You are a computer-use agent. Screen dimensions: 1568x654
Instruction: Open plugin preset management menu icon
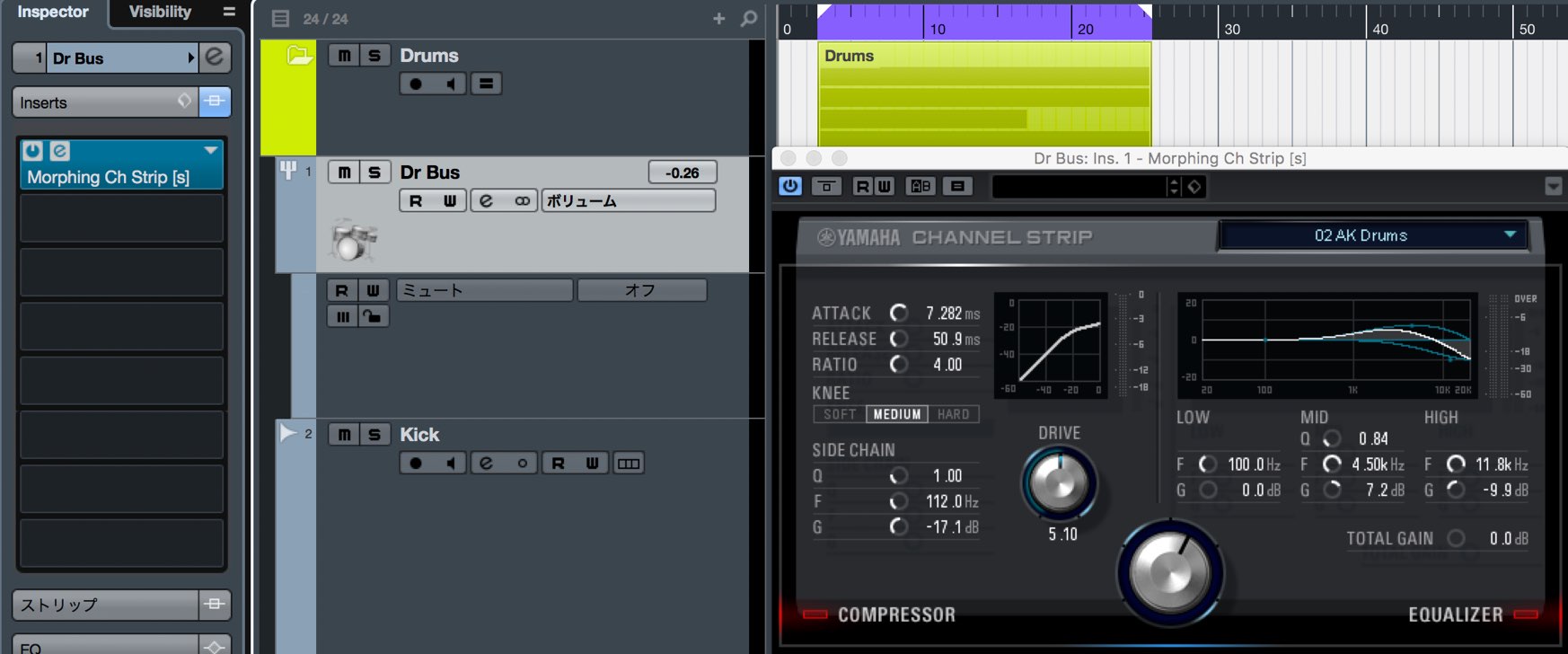957,186
